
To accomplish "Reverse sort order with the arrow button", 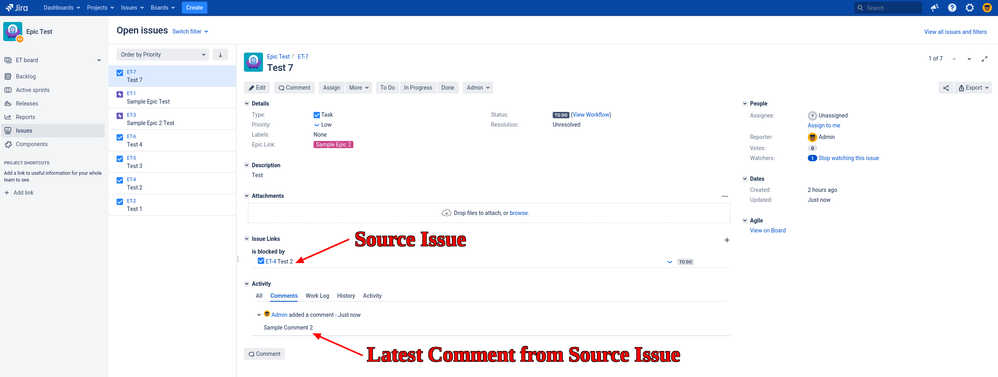I will [220, 55].
